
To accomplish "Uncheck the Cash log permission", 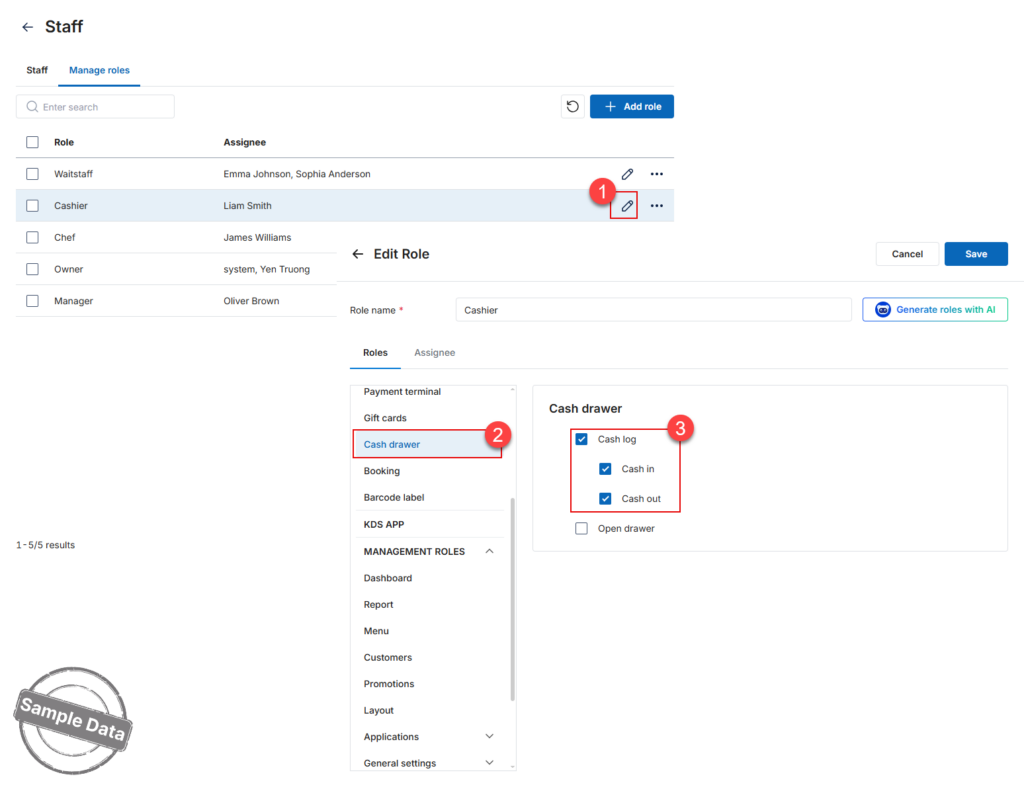I will coord(581,439).
